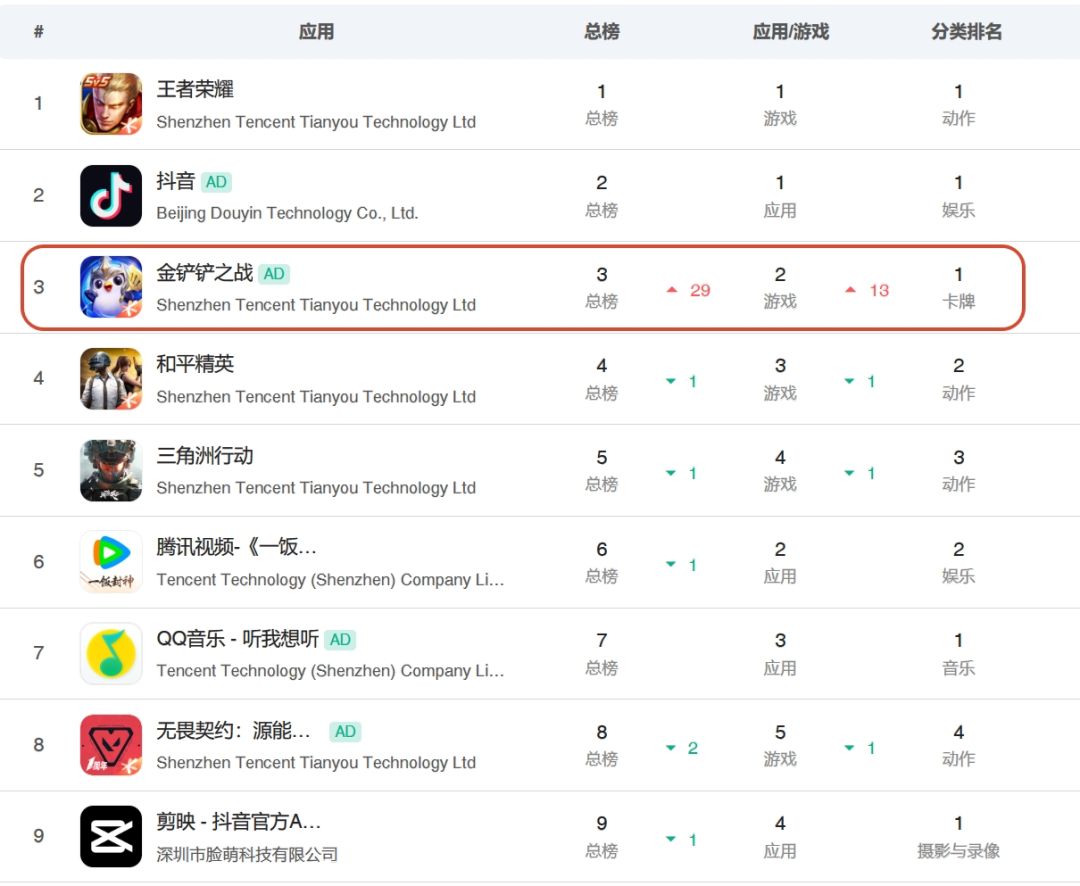Click Beijing Douyin Technology Co., Ltd. publisher
1080x886 pixels.
[x=287, y=213]
